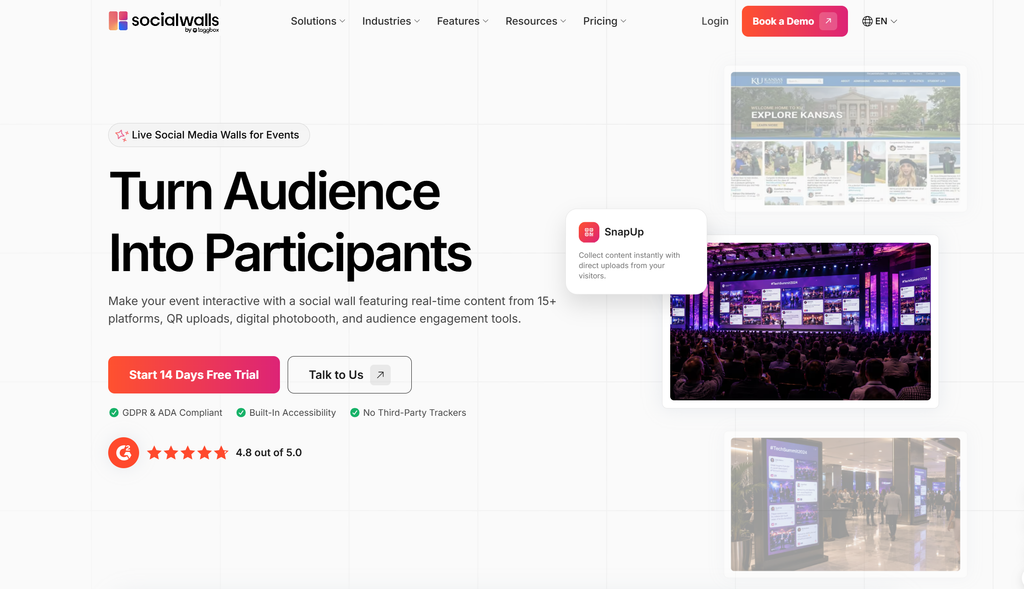Click the globe language icon
Screen dimensions: 1024x589
coord(867,21)
